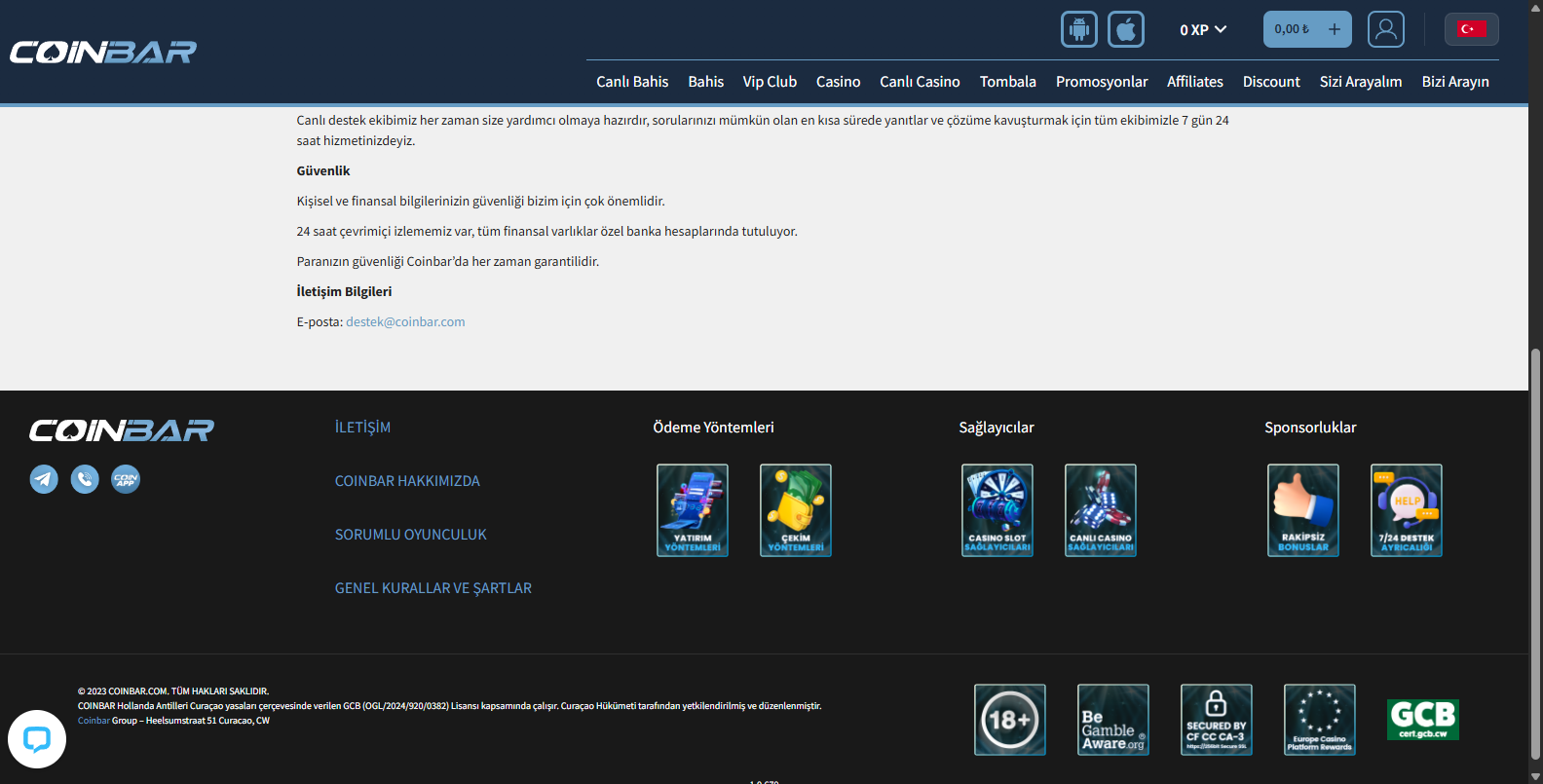Click the Güvenlik heading text
Viewport: 1543px width, 784px height.
coord(323,171)
